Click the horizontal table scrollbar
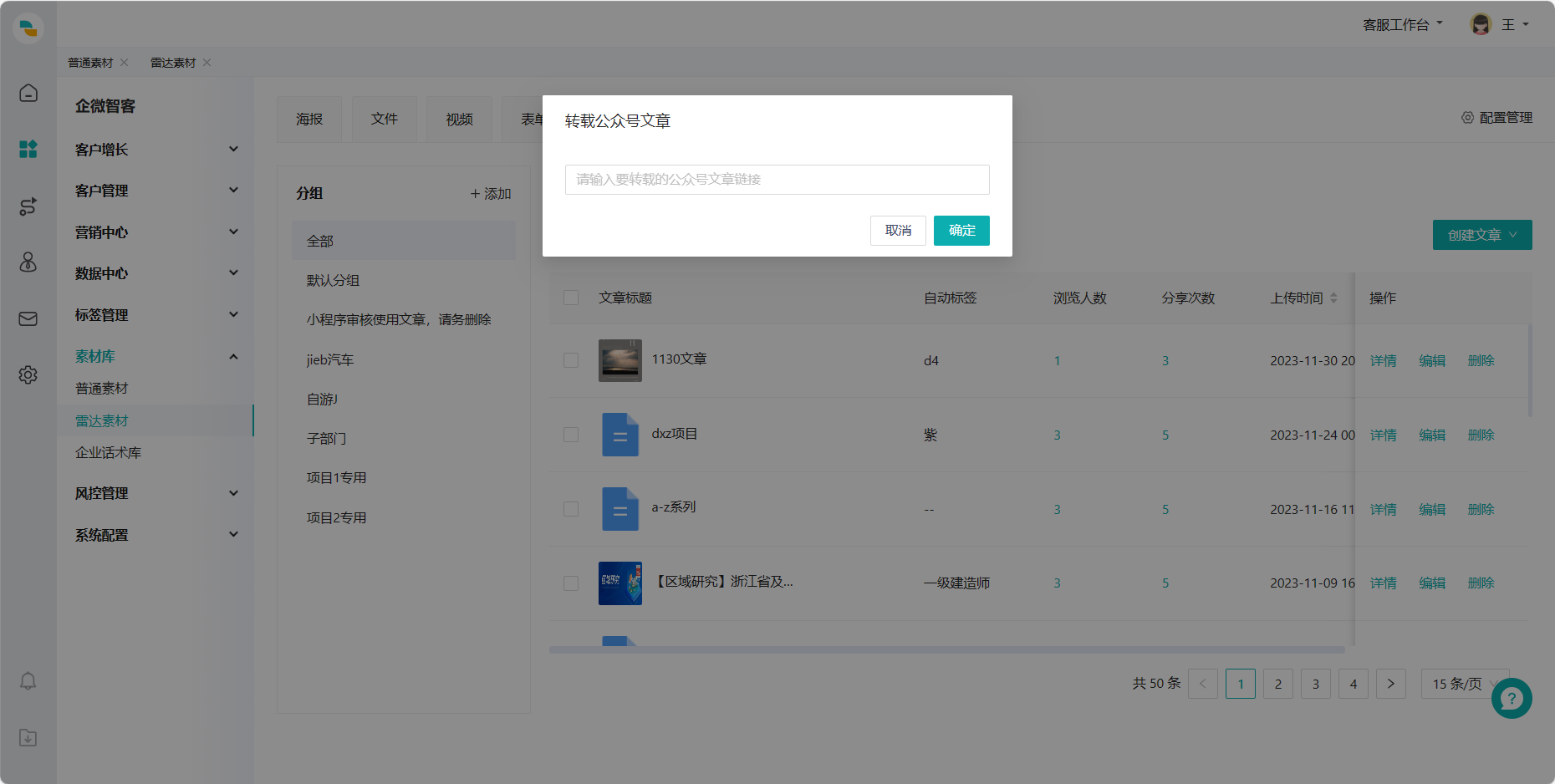 (x=947, y=649)
